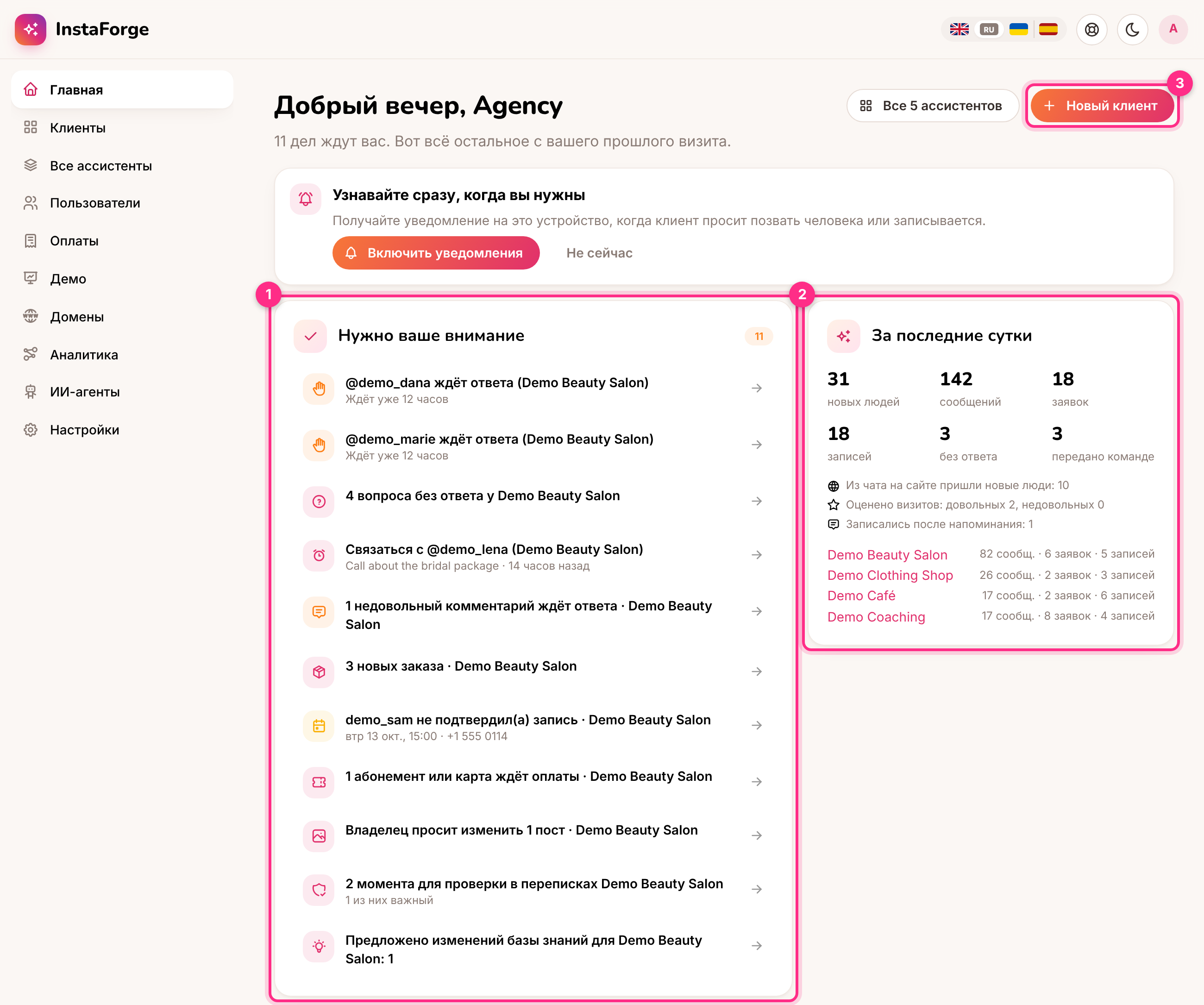
Task: Click box icon of 3 новых заказа
Action: click(x=319, y=672)
